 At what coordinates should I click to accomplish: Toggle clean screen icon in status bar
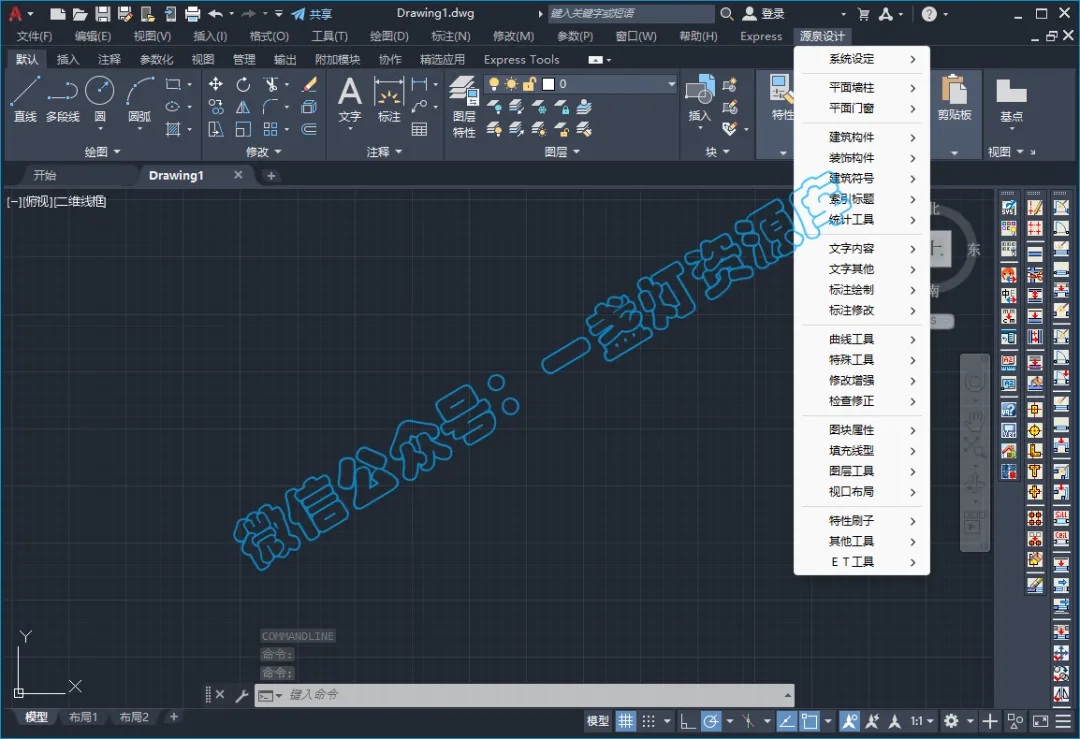click(x=1041, y=721)
